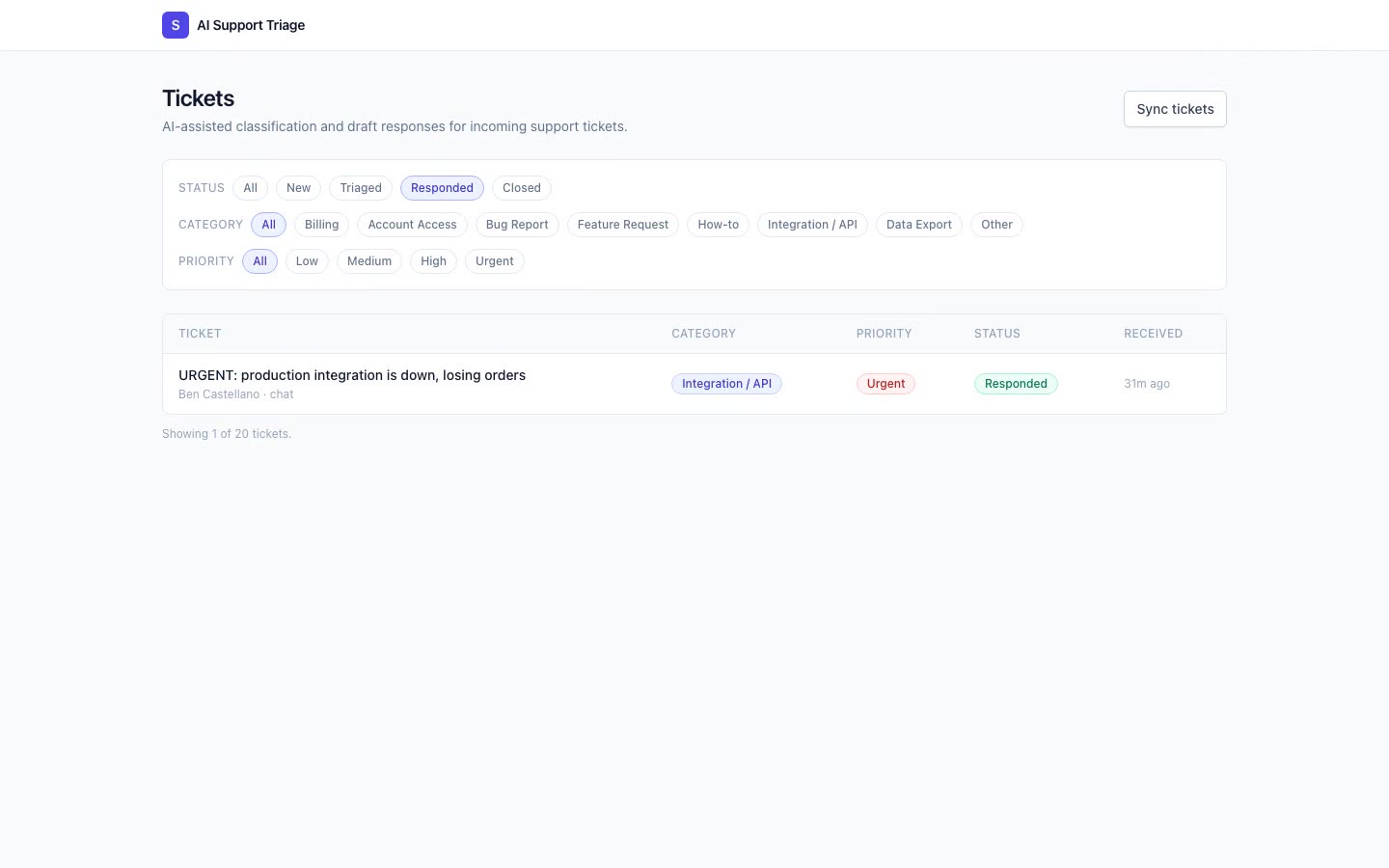The height and width of the screenshot is (868, 1389).
Task: Filter priority by Low
Action: pos(307,261)
